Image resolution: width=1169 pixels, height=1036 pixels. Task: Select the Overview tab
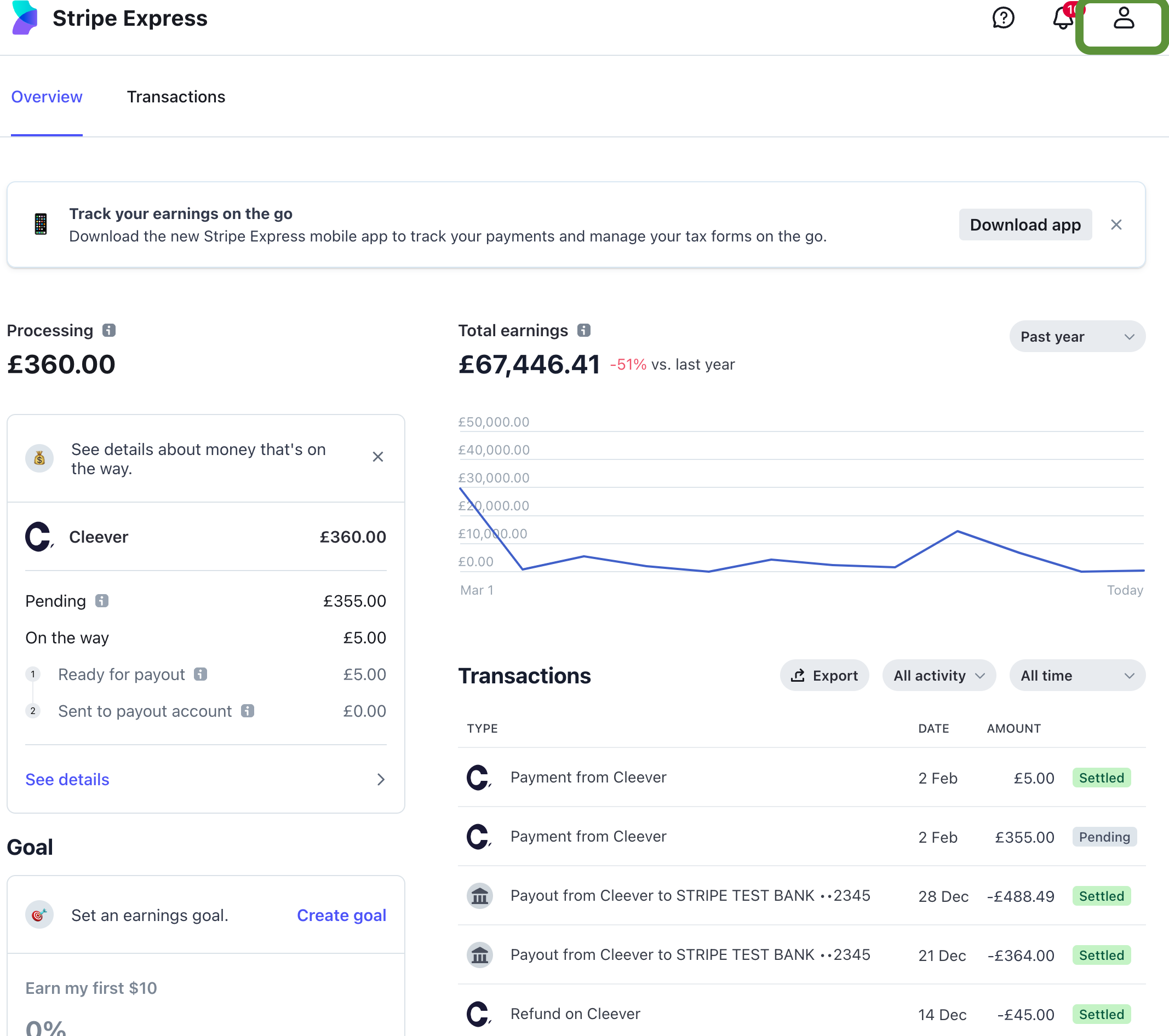[47, 96]
